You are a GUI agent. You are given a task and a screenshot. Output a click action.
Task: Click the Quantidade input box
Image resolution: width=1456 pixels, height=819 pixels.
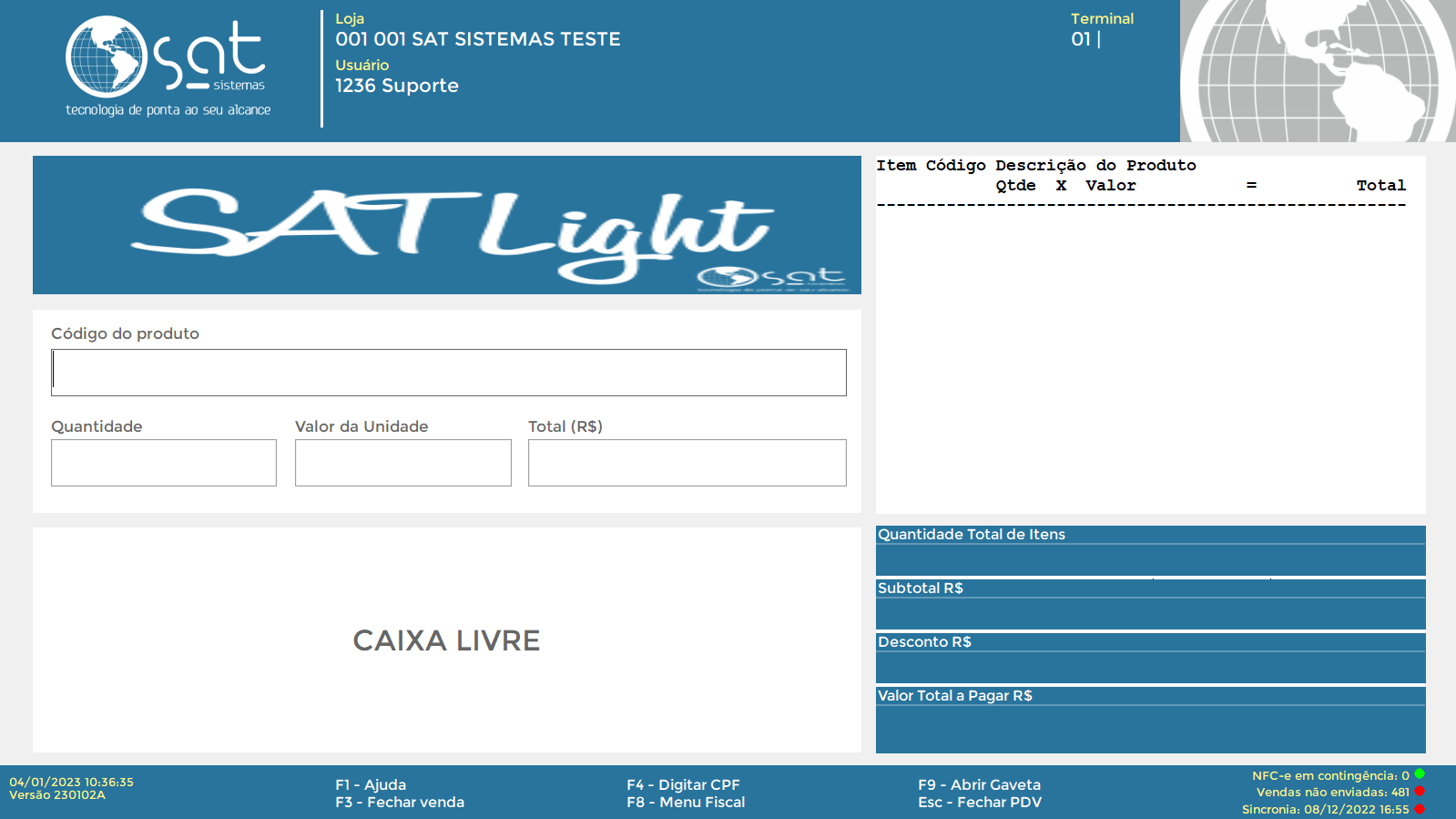tap(164, 463)
